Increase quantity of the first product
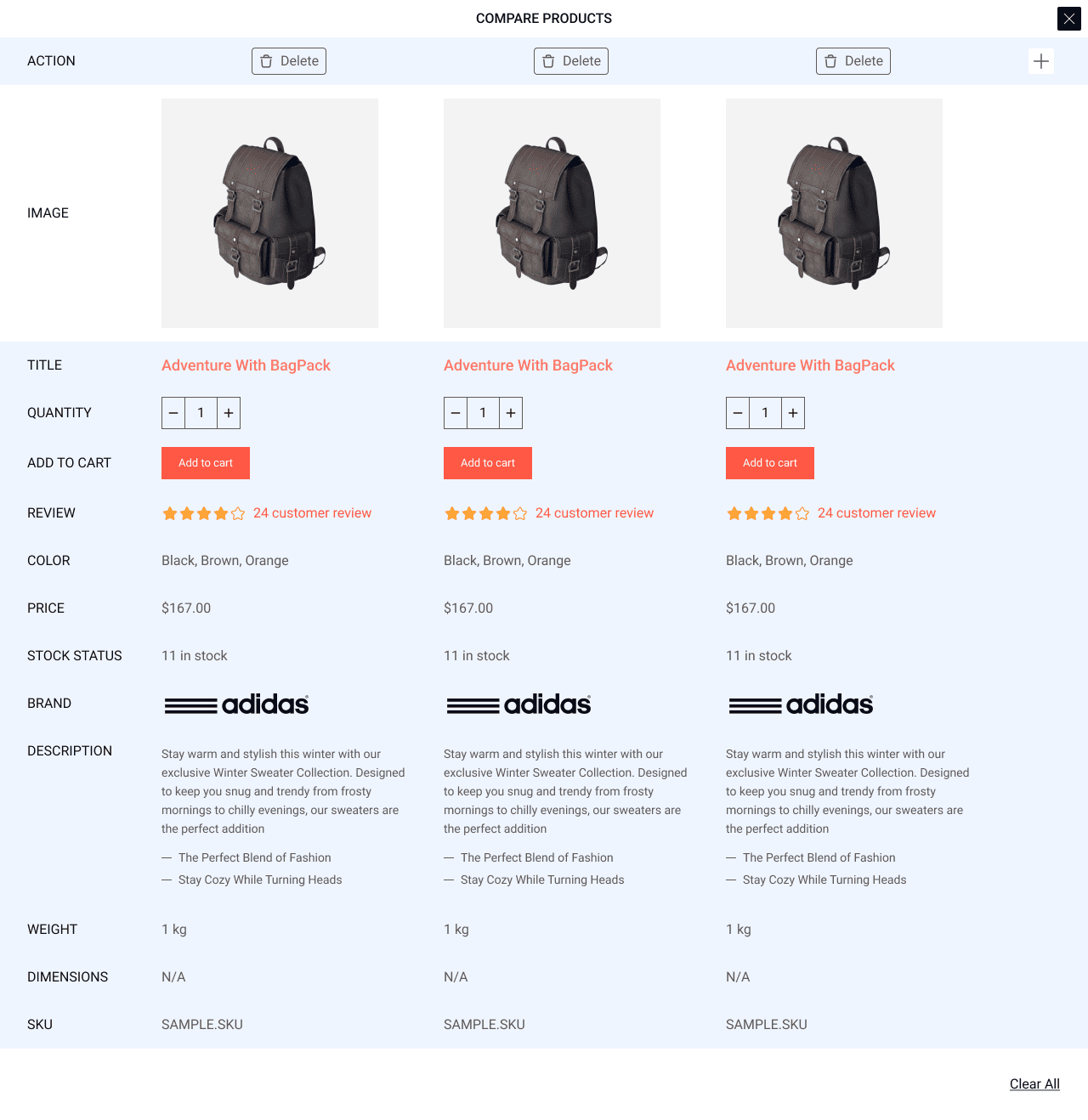The width and height of the screenshot is (1088, 1120). click(229, 413)
